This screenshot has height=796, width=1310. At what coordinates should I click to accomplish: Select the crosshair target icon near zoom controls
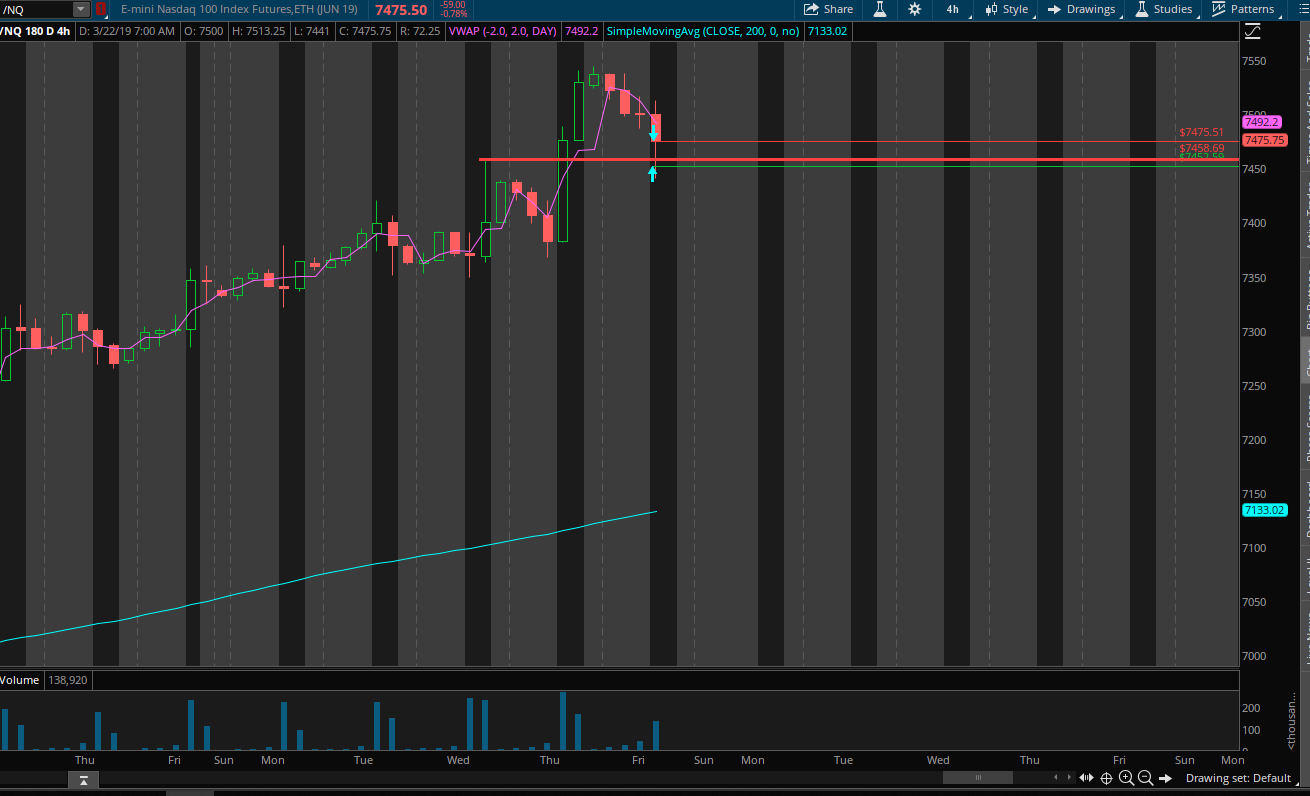pos(1106,778)
